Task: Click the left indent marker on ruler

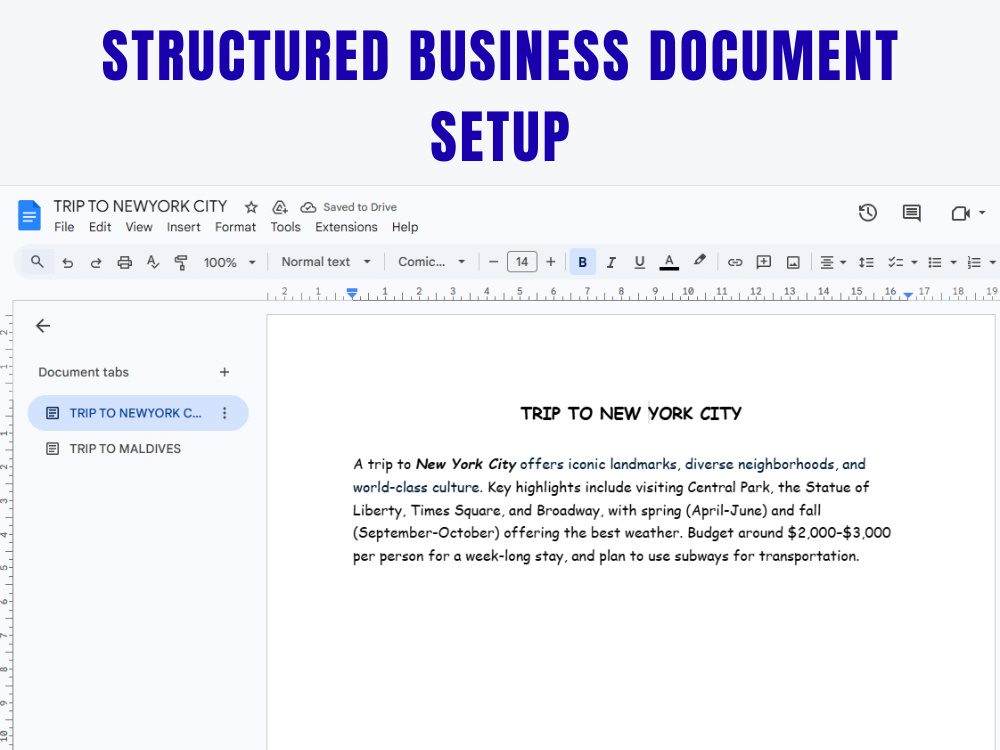Action: tap(352, 293)
